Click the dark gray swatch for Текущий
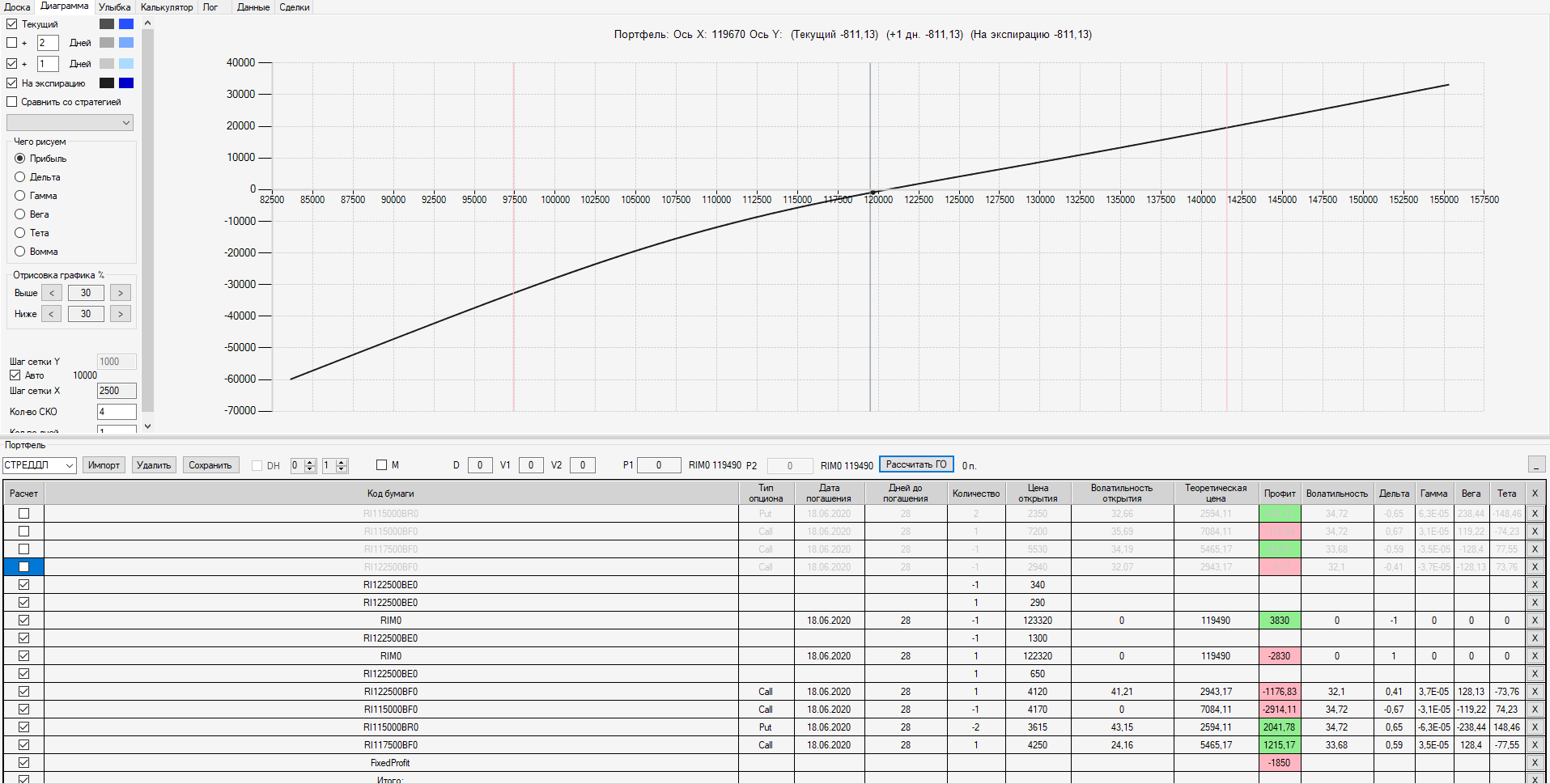Viewport: 1550px width, 784px height. point(107,24)
